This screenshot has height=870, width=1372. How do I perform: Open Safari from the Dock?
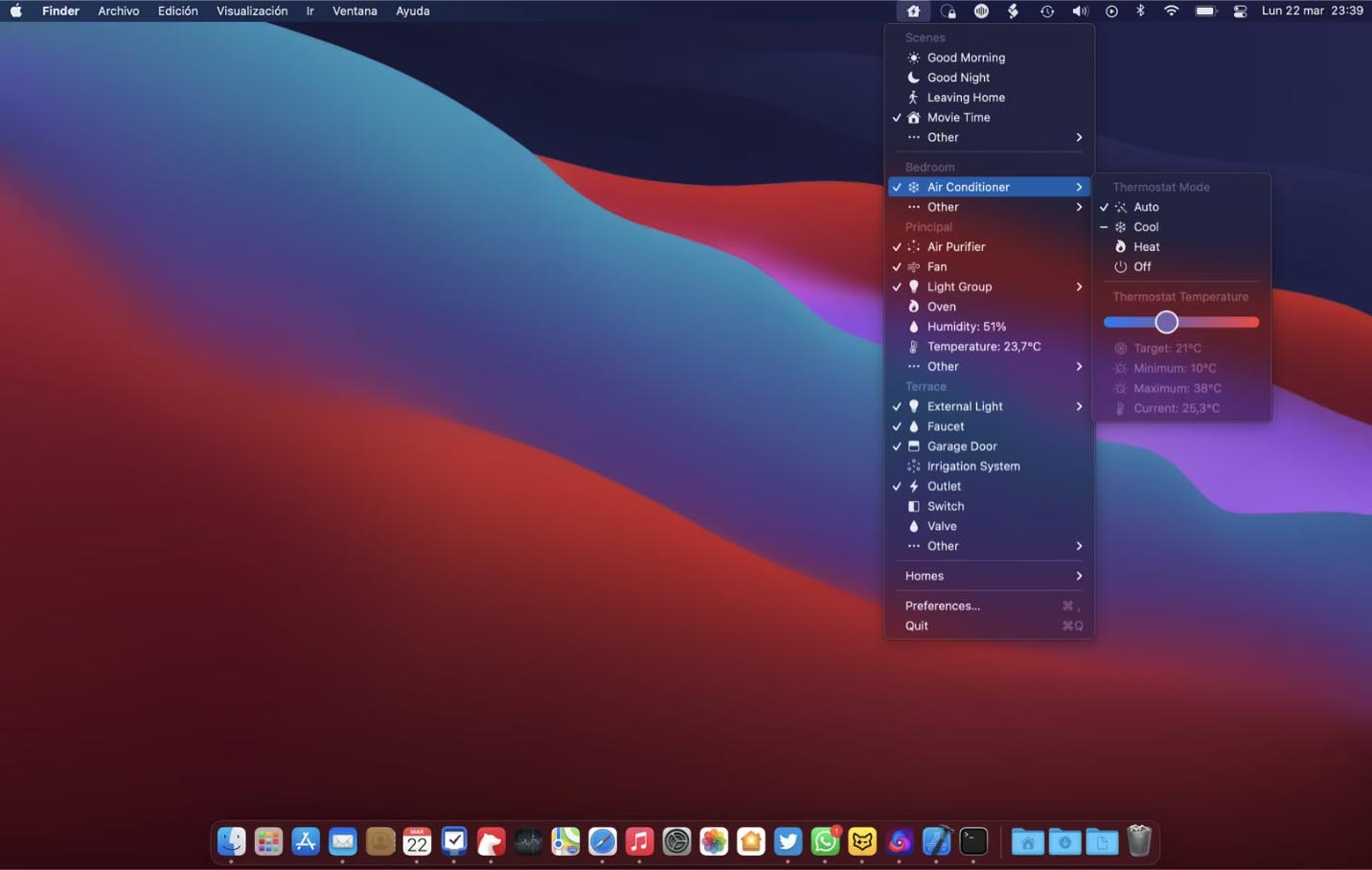click(603, 841)
